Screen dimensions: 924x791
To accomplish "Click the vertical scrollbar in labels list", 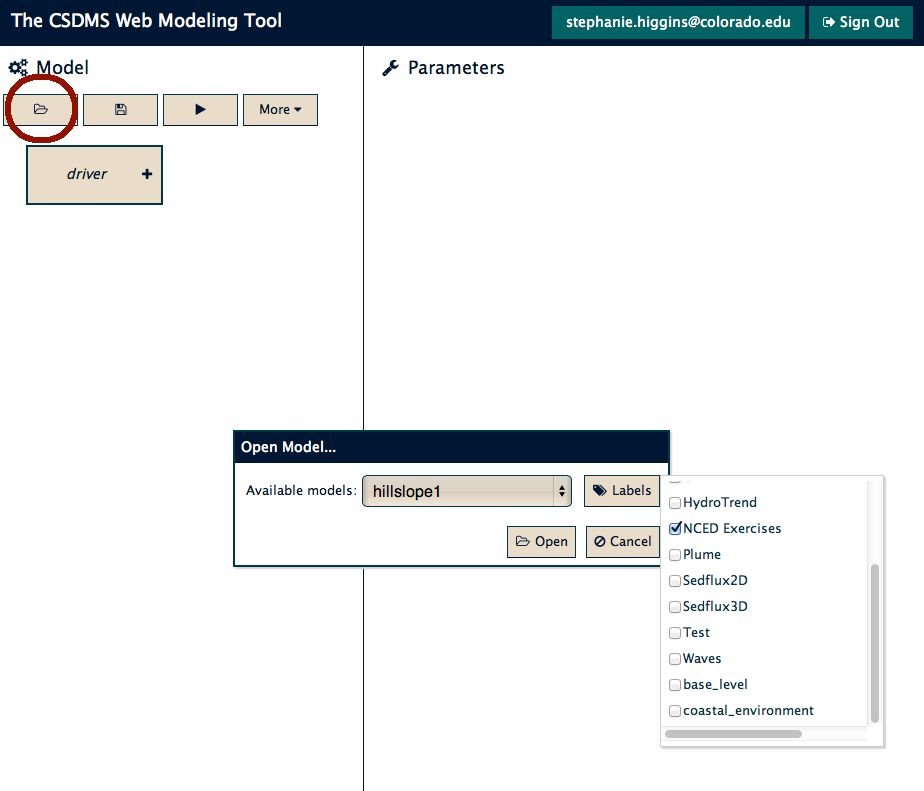I will point(874,643).
